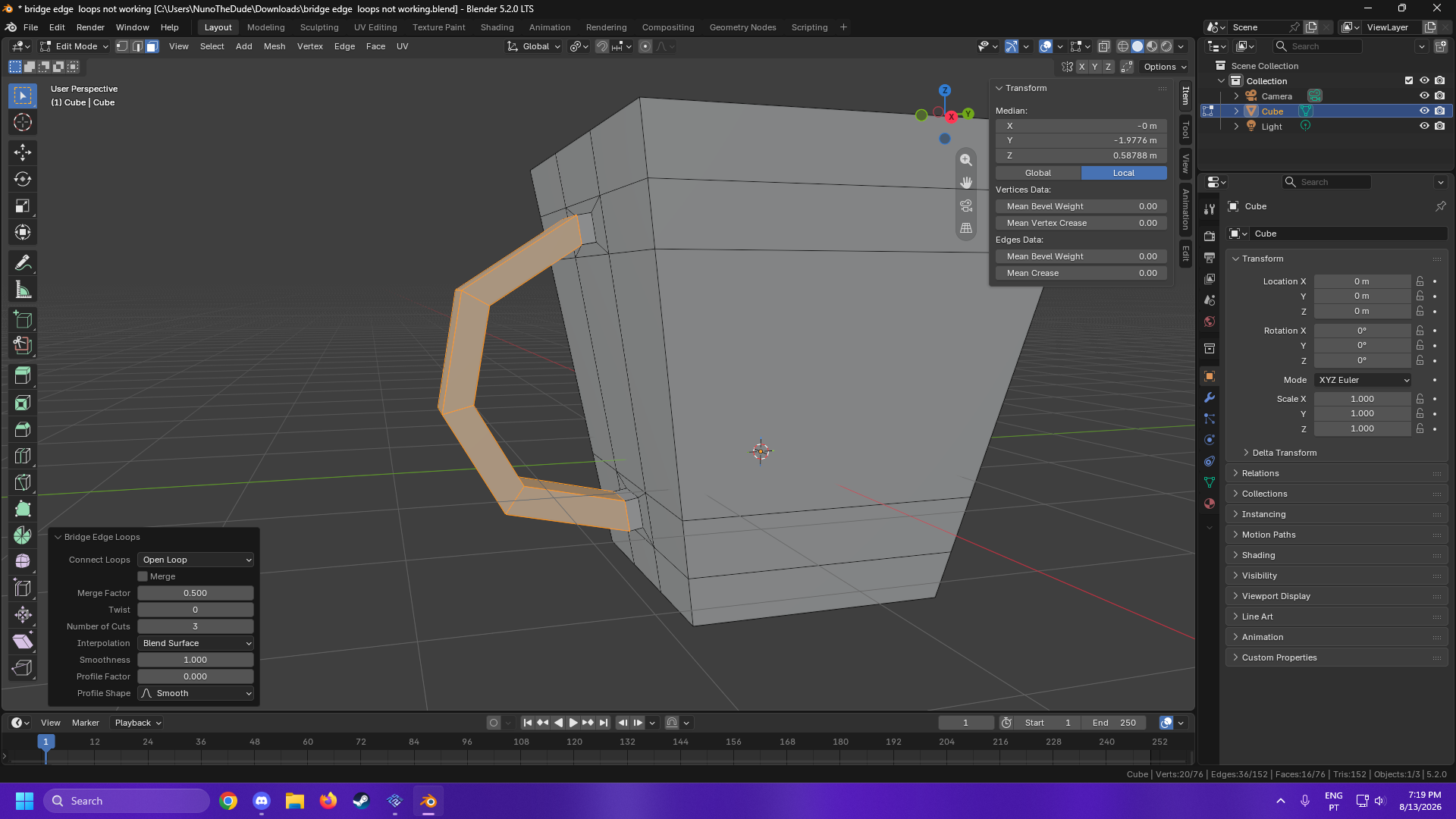1456x819 pixels.
Task: Open rotation Mode XYZ Euler dropdown
Action: tap(1363, 380)
